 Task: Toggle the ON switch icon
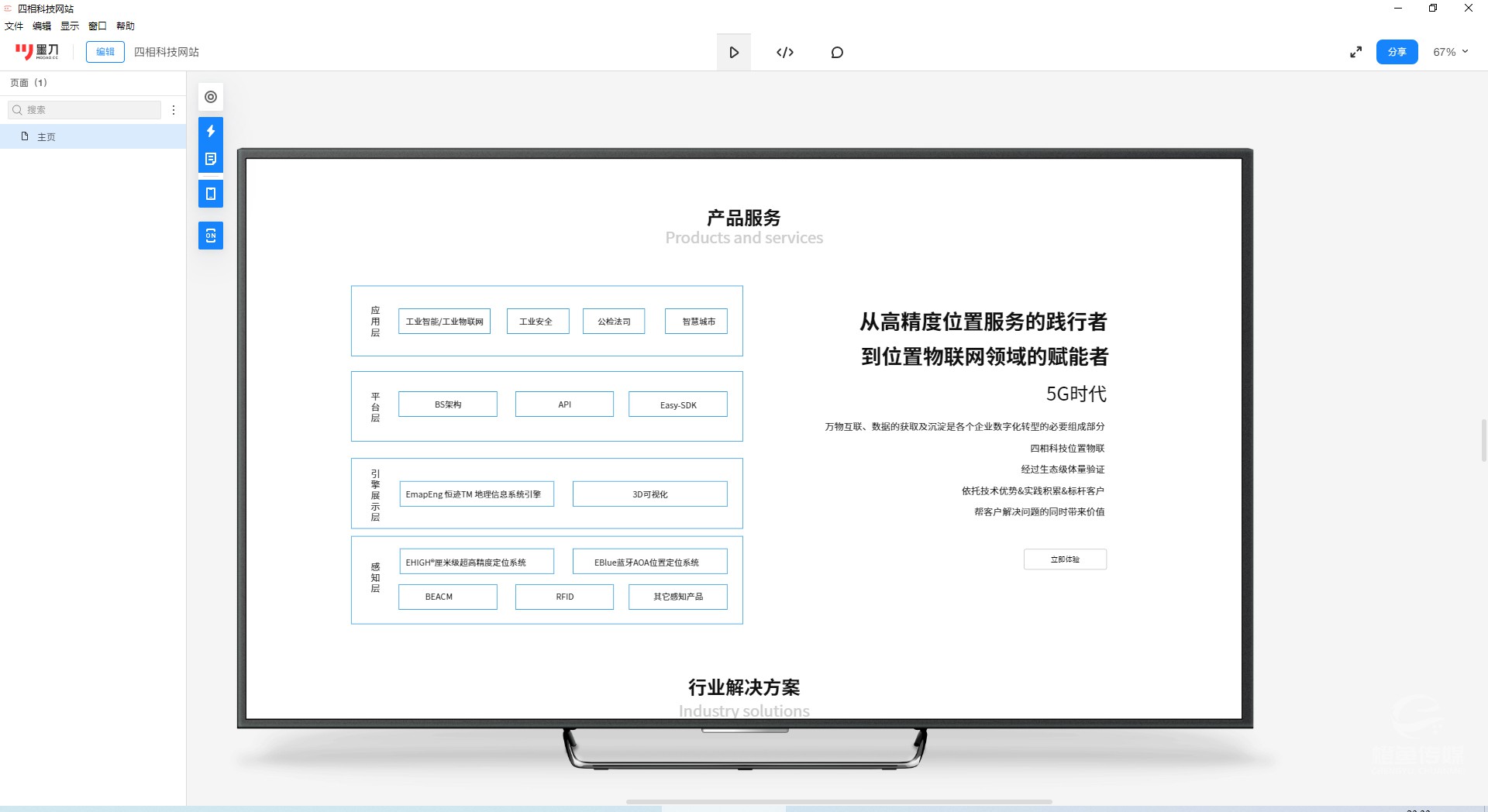coord(211,236)
